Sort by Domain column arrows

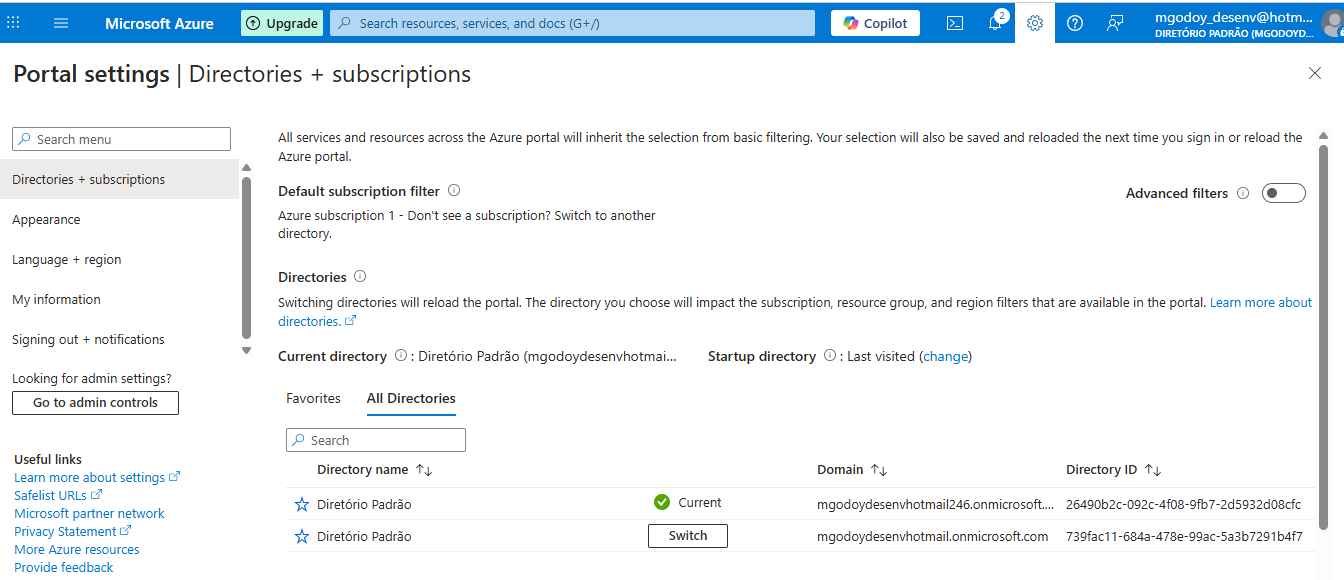879,470
